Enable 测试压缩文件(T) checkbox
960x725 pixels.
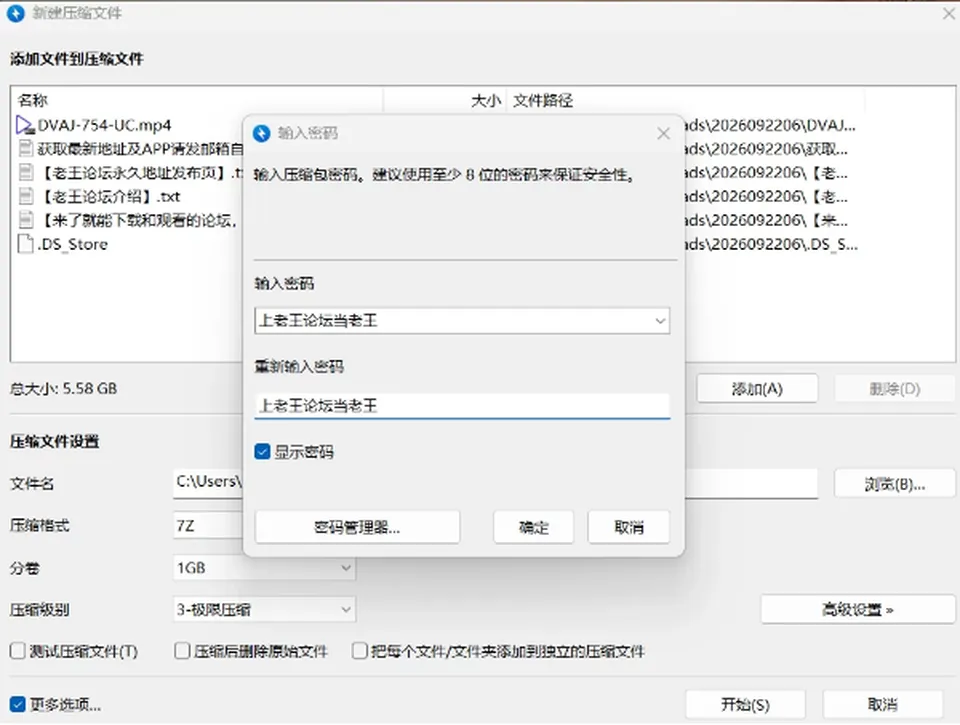tap(17, 651)
